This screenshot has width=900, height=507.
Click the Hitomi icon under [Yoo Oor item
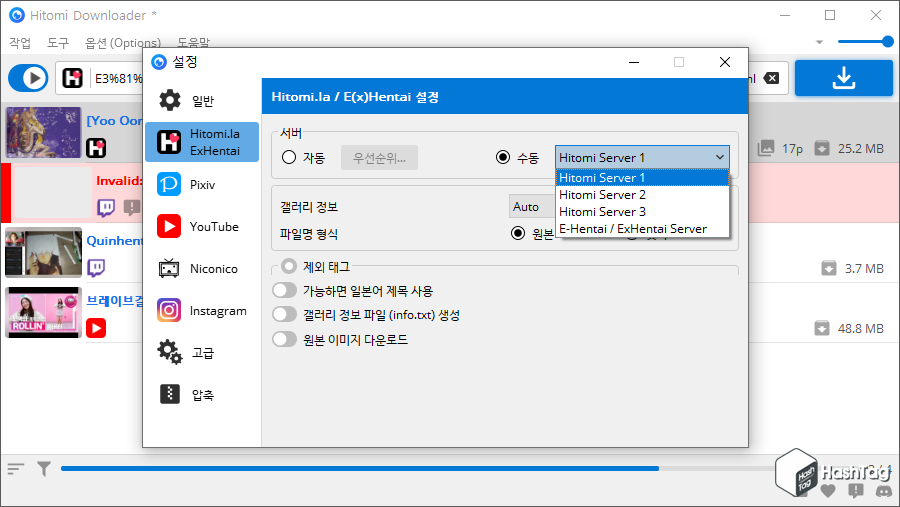(x=96, y=148)
